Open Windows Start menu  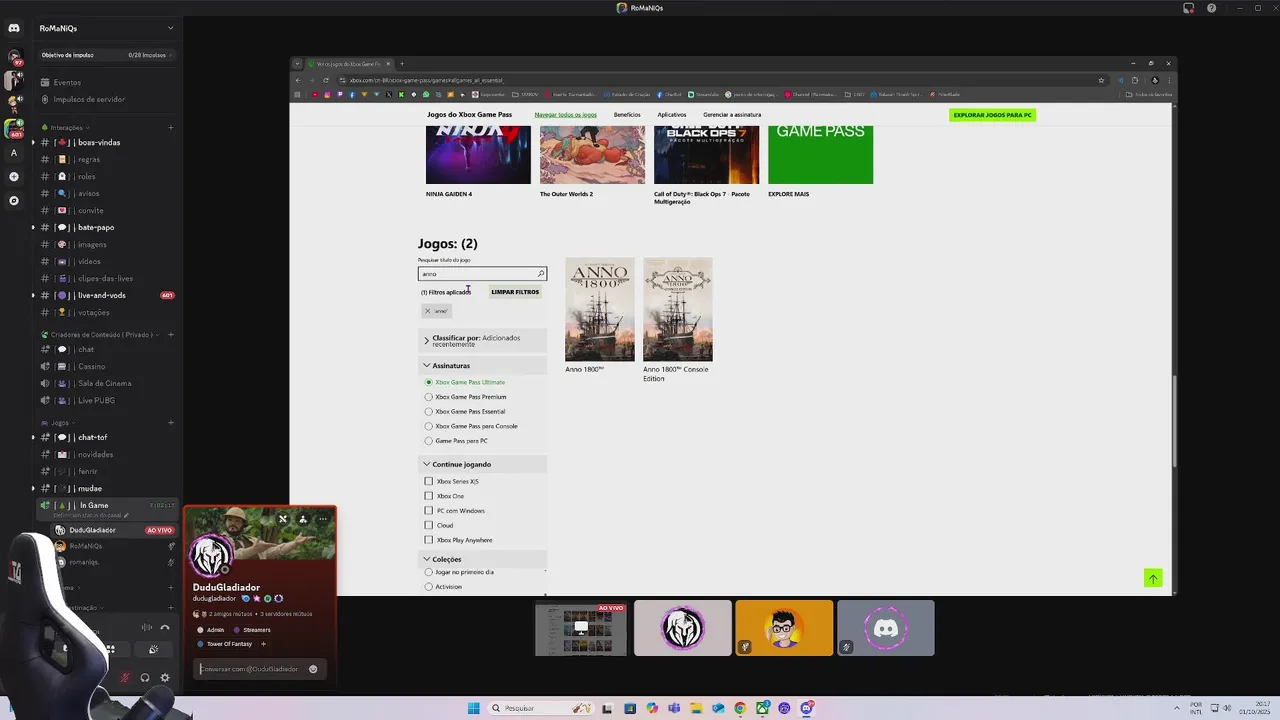point(473,708)
